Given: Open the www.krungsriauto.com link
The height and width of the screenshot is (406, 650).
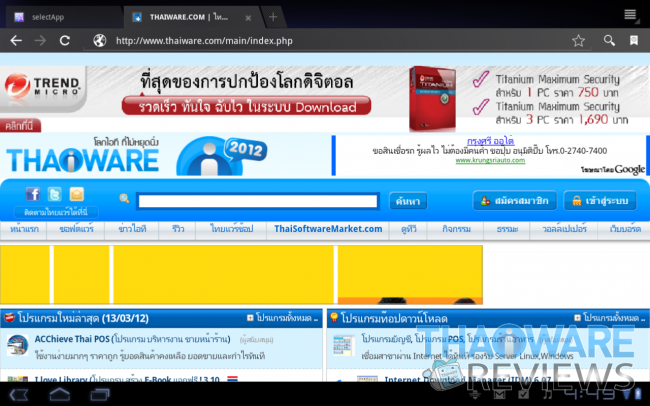Looking at the screenshot, I should click(x=490, y=160).
